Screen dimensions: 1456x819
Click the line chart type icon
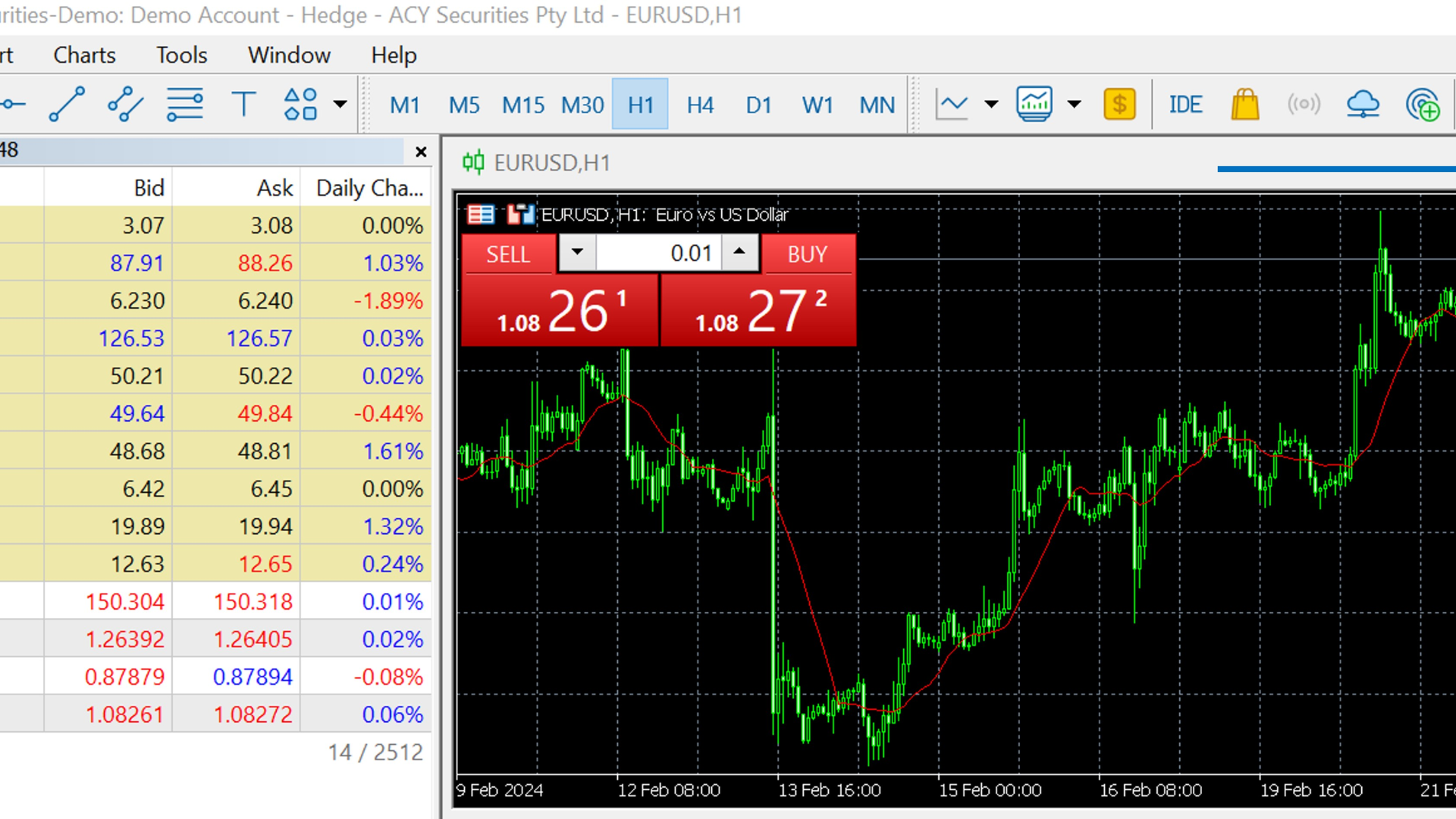point(952,104)
